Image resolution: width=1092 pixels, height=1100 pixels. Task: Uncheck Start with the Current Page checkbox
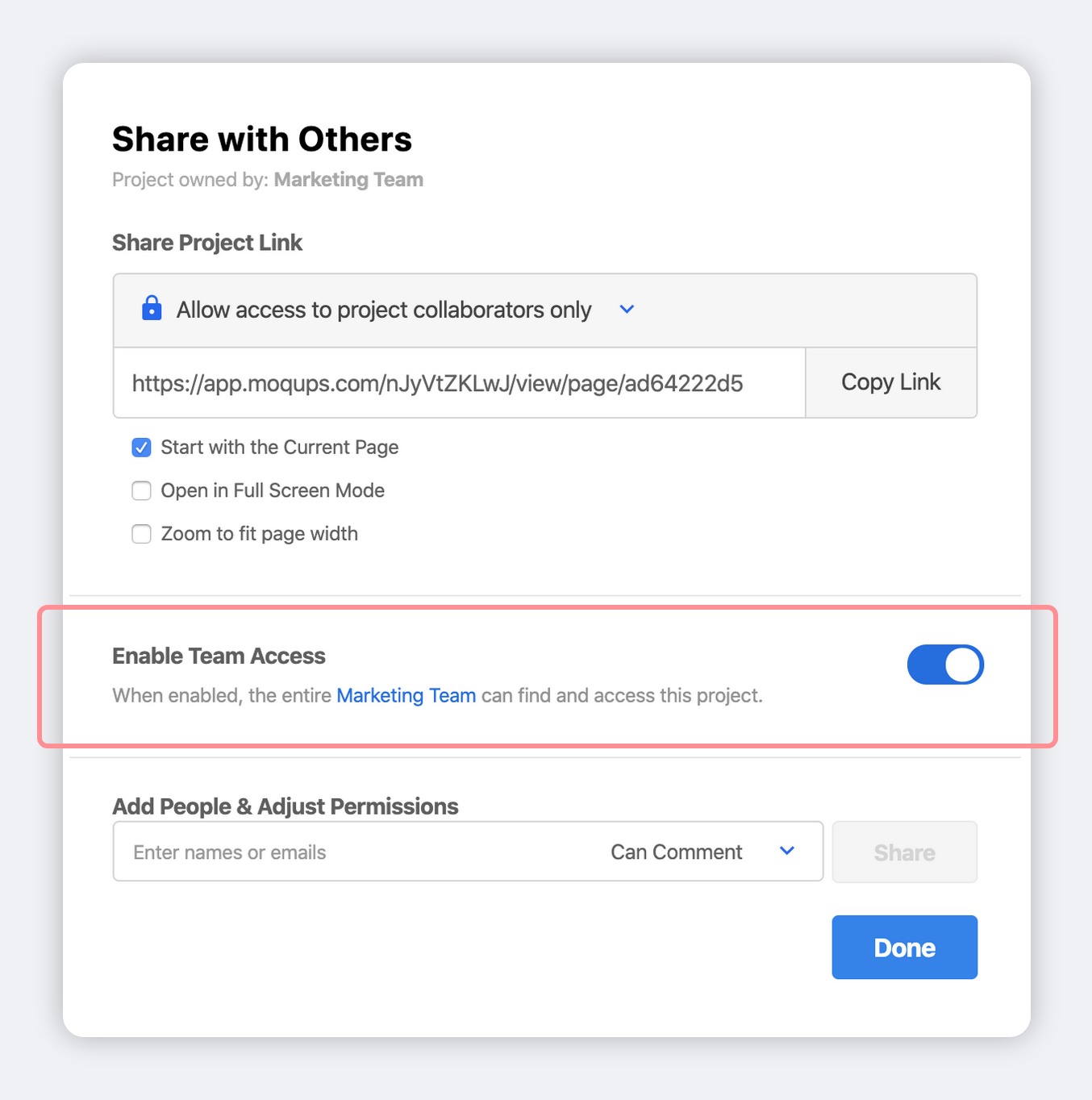coord(142,448)
